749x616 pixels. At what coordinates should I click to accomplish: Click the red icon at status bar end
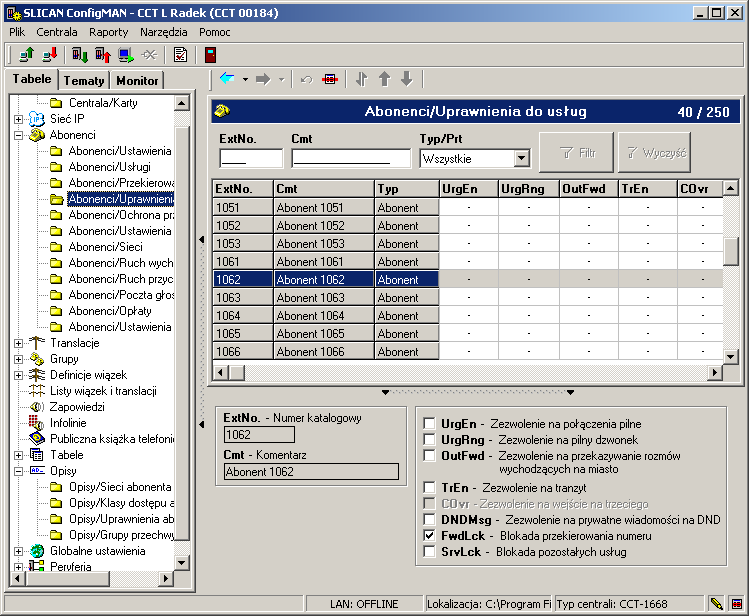(x=737, y=604)
